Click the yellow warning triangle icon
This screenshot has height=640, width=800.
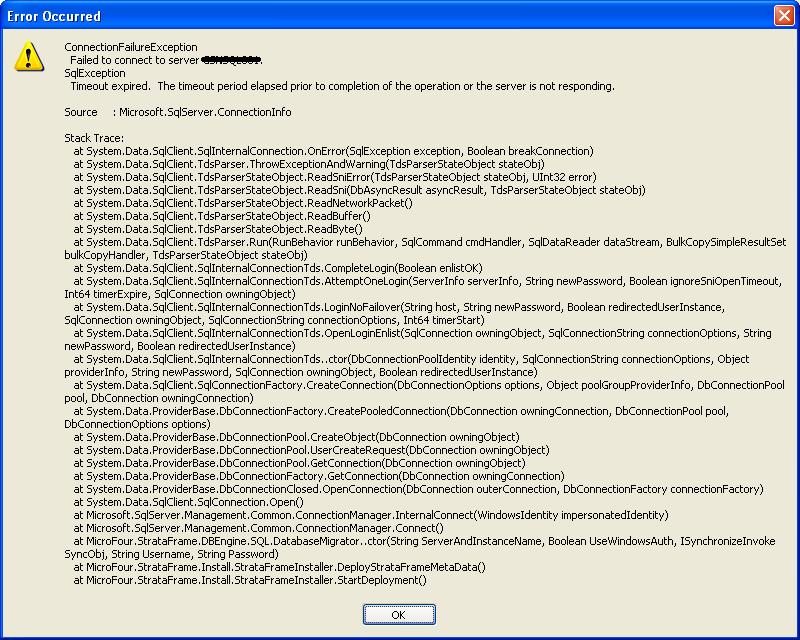[x=29, y=56]
